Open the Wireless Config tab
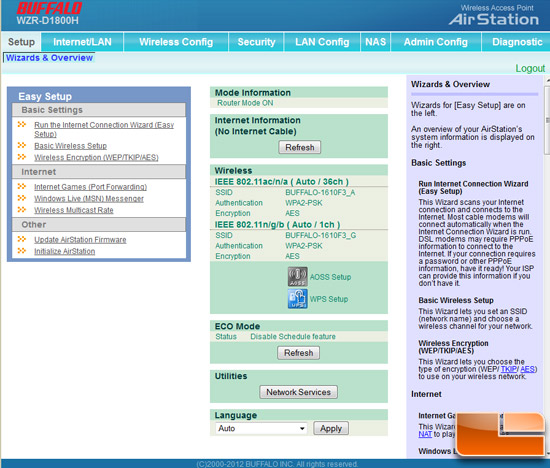This screenshot has height=468, width=550. click(x=176, y=42)
